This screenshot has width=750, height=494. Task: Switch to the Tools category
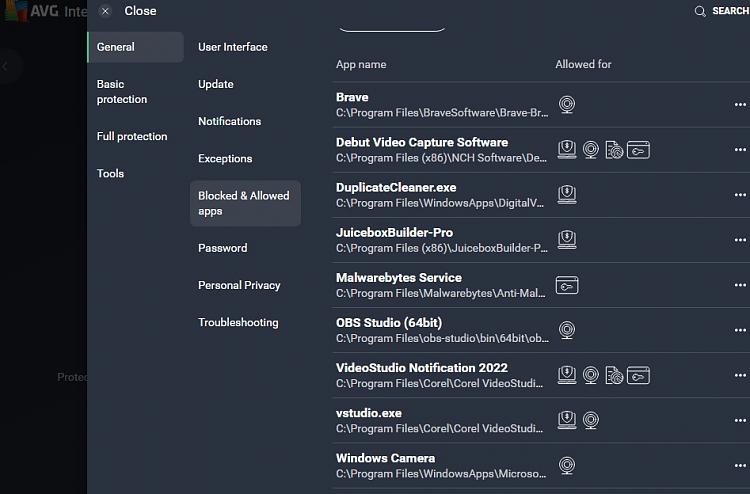tap(110, 174)
